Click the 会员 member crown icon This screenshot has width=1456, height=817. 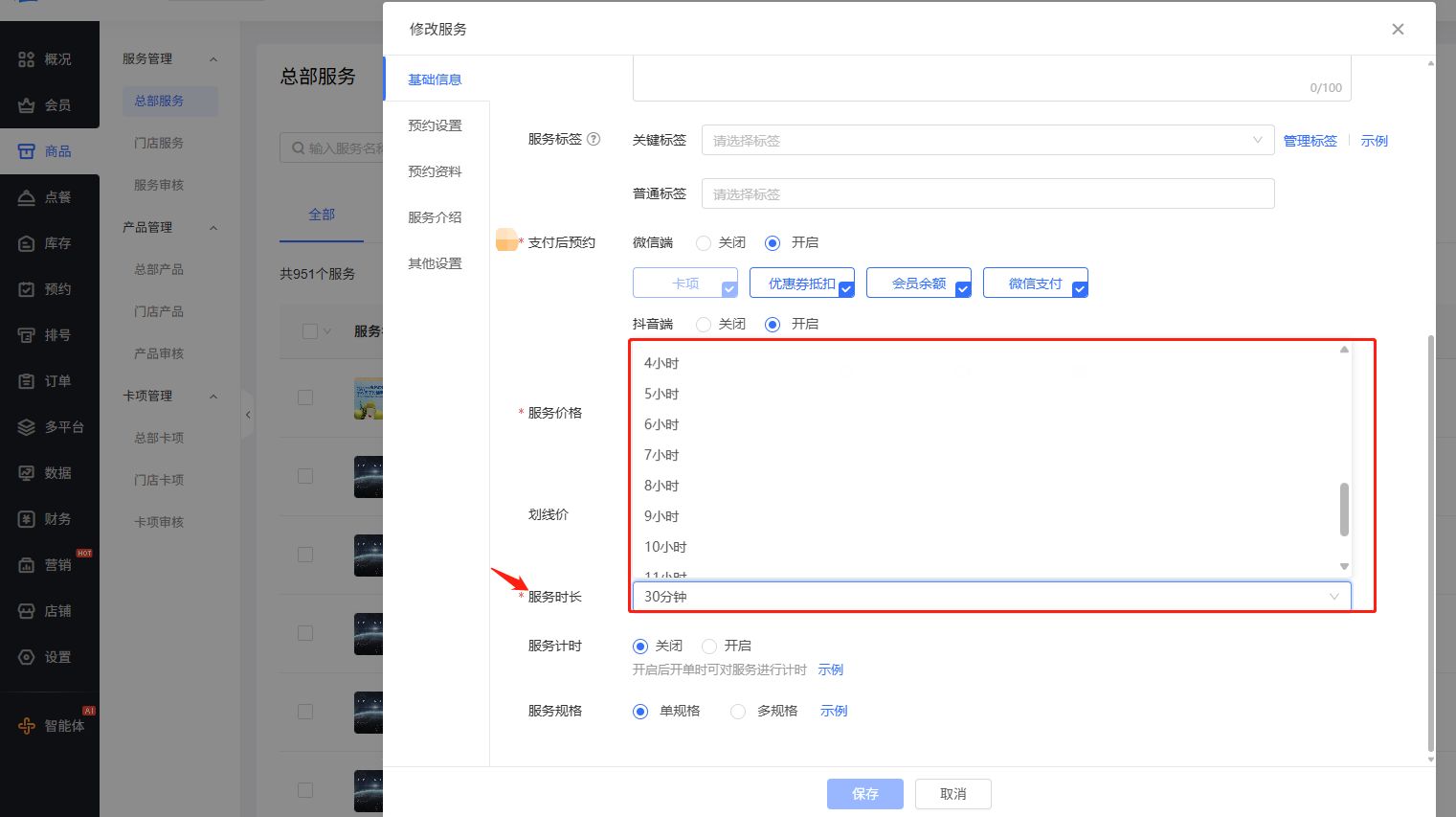(27, 105)
